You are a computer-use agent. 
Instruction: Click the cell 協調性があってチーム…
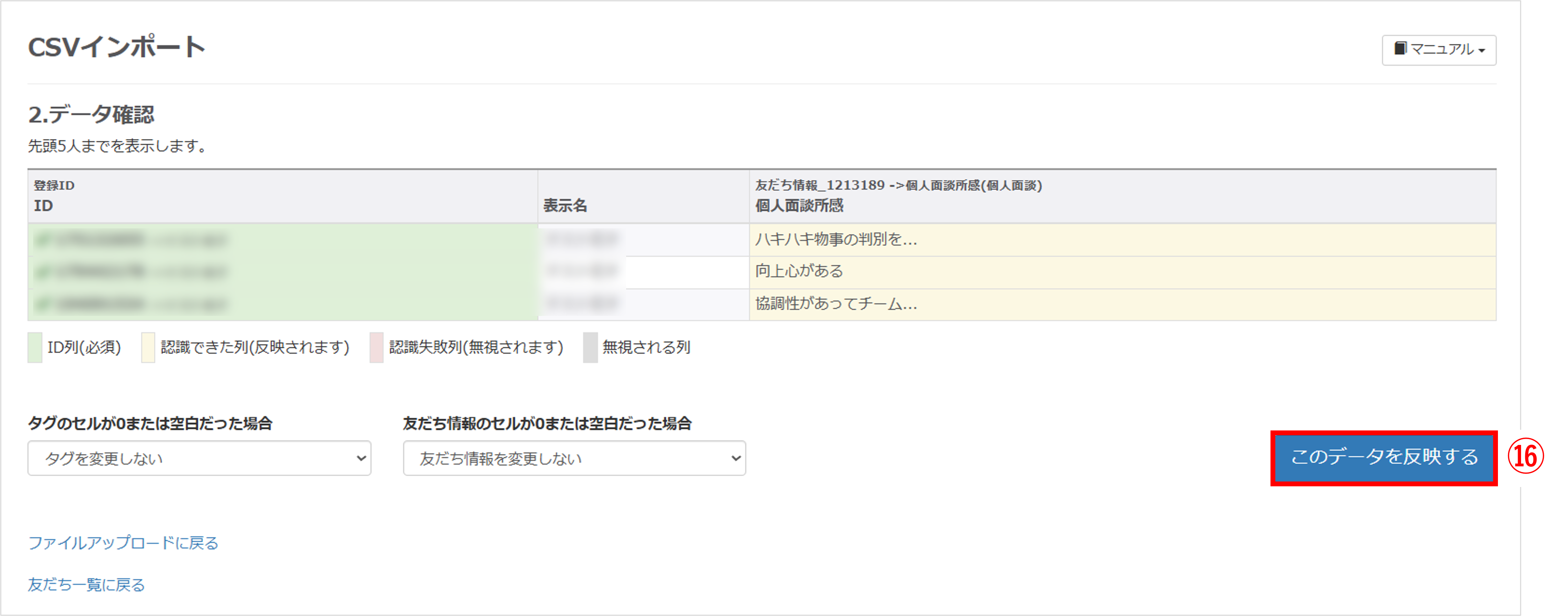pos(836,304)
